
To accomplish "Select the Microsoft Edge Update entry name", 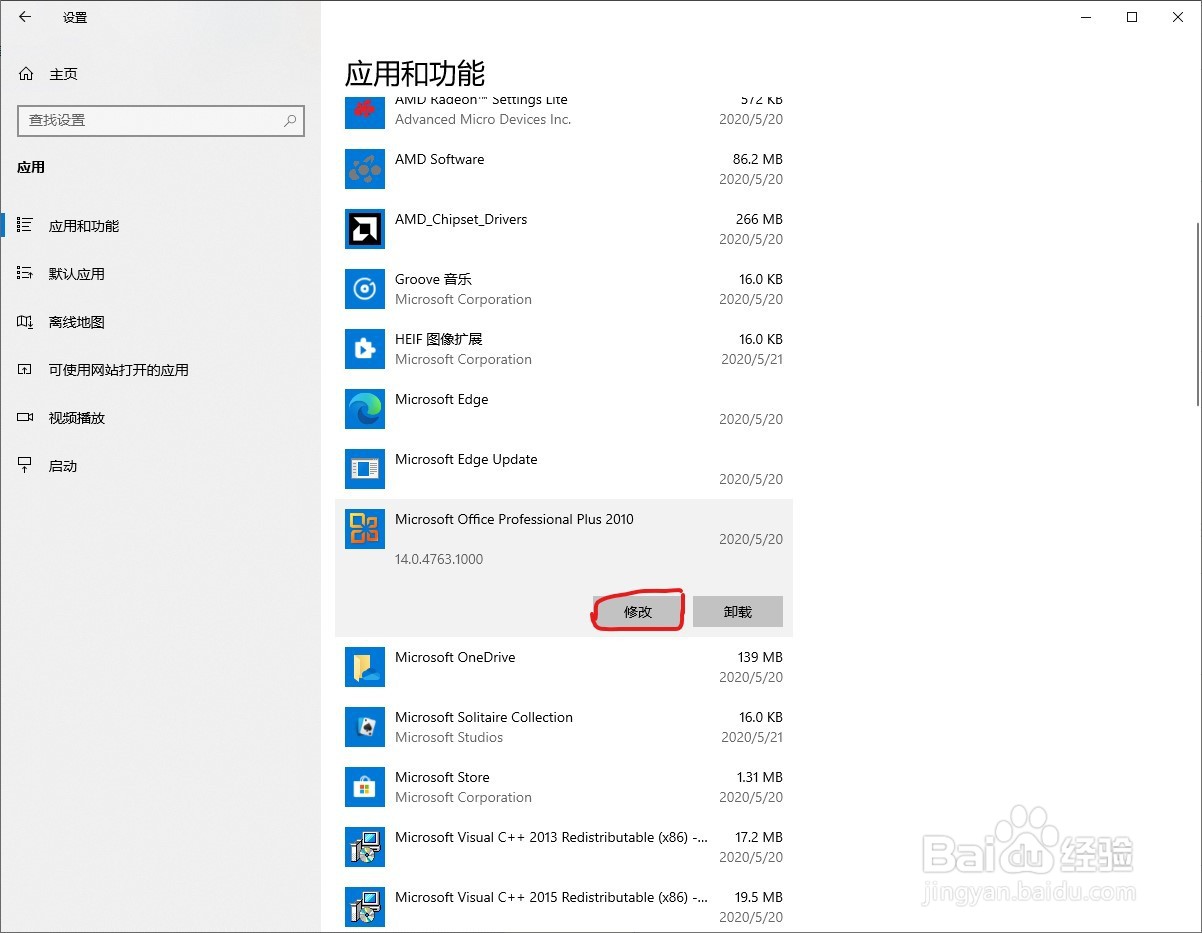I will (466, 459).
